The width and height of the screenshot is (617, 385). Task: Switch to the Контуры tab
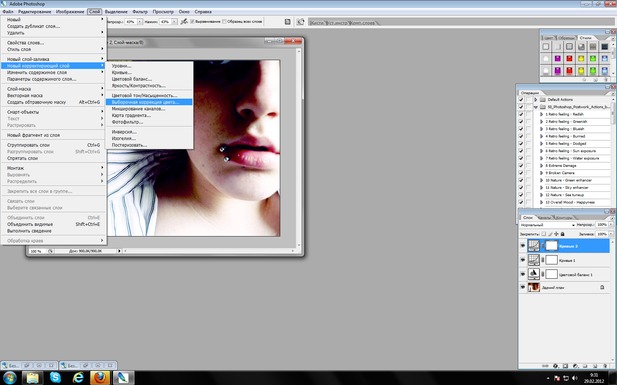click(x=564, y=217)
